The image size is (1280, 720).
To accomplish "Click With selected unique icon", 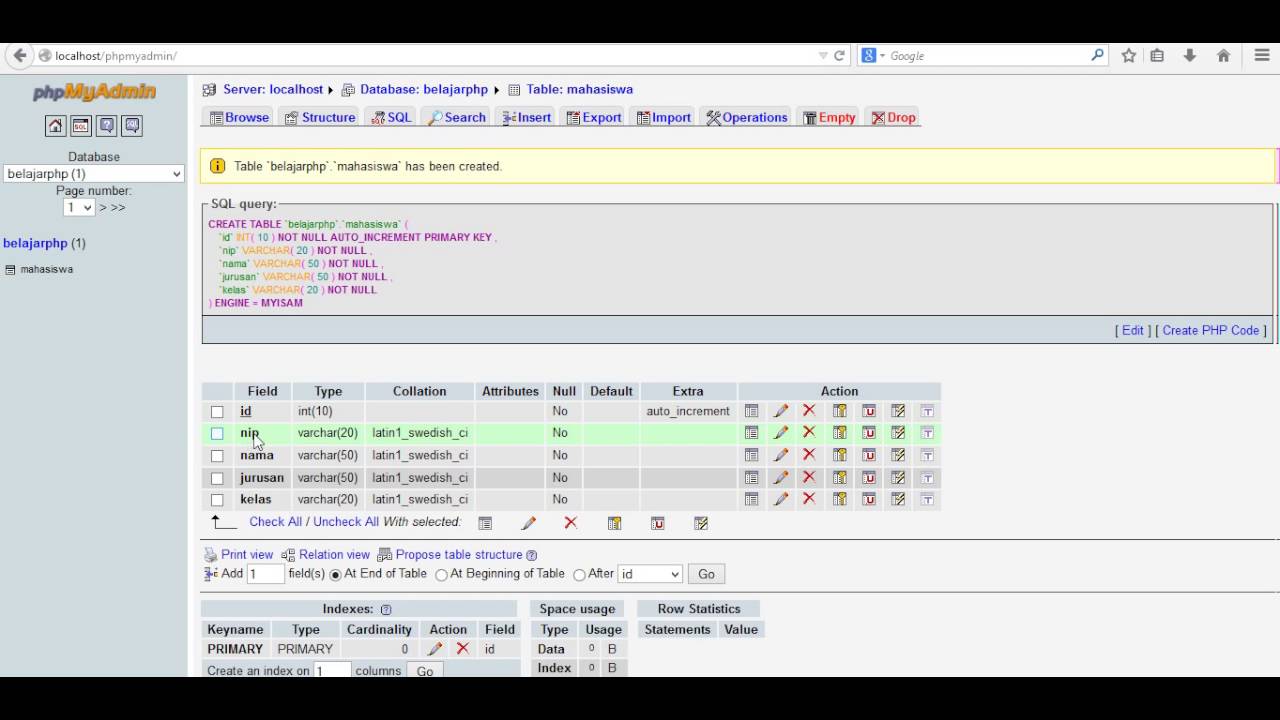I will tap(658, 523).
